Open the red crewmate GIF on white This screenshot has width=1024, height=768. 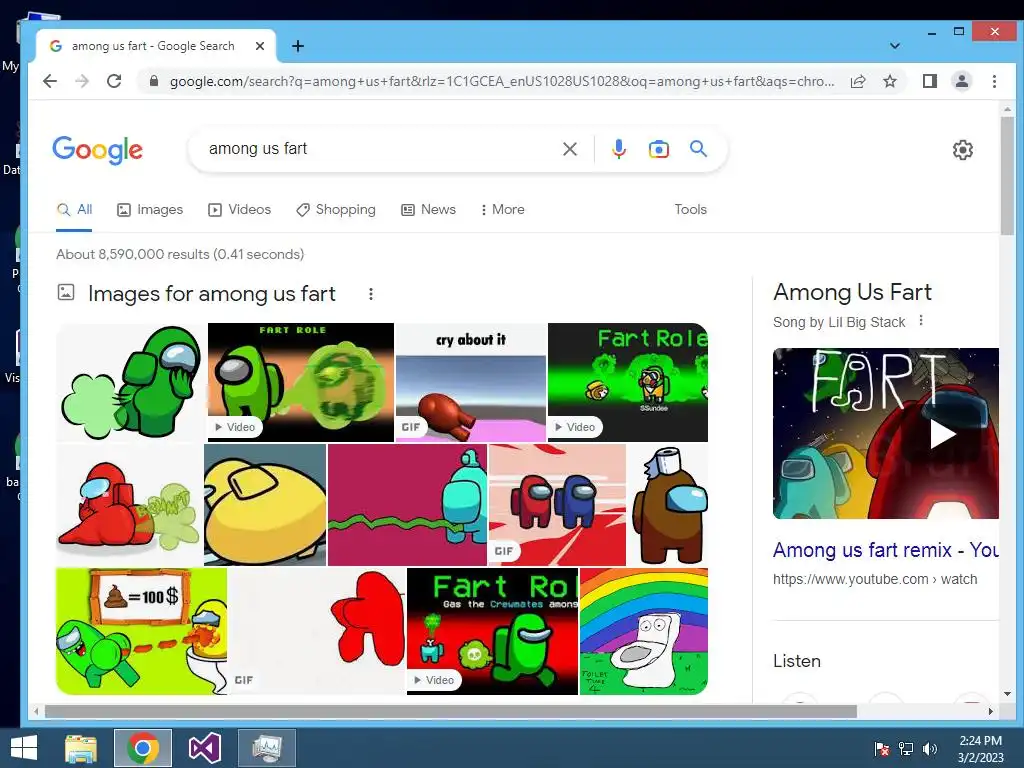[x=317, y=631]
